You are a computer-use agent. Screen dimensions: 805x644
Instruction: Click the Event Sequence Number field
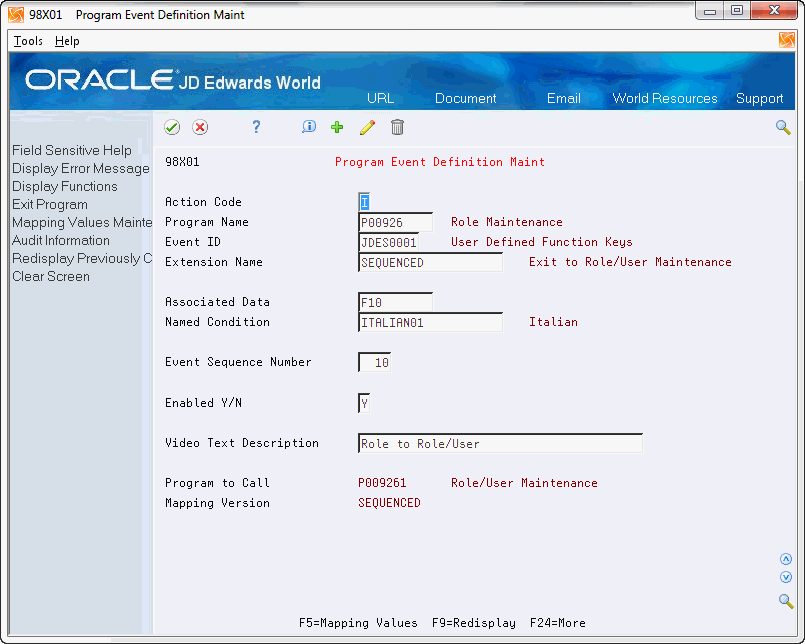click(x=374, y=363)
